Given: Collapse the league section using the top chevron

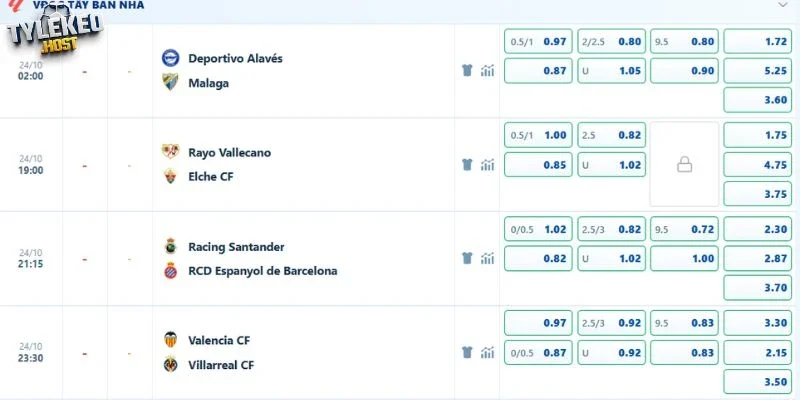Looking at the screenshot, I should pyautogui.click(x=782, y=5).
